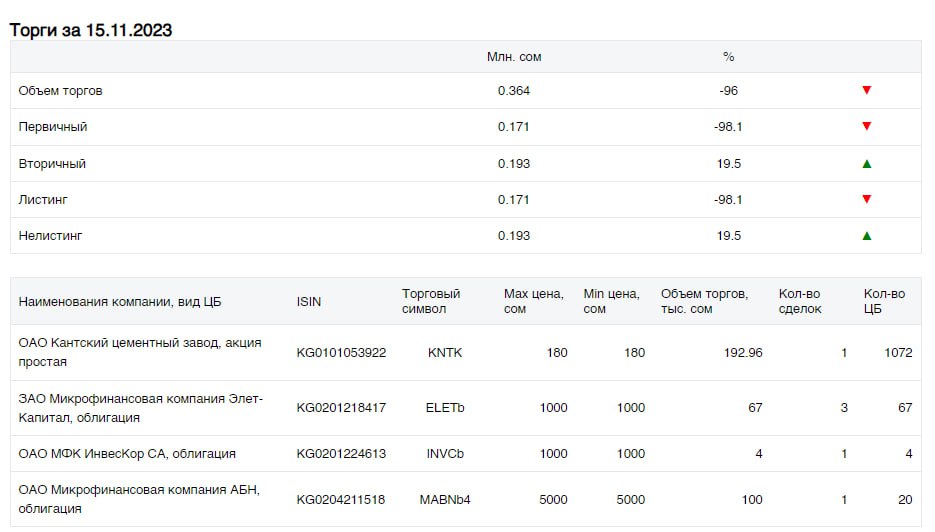
Task: Click trade volume 192.96 for KNTK
Action: [743, 352]
